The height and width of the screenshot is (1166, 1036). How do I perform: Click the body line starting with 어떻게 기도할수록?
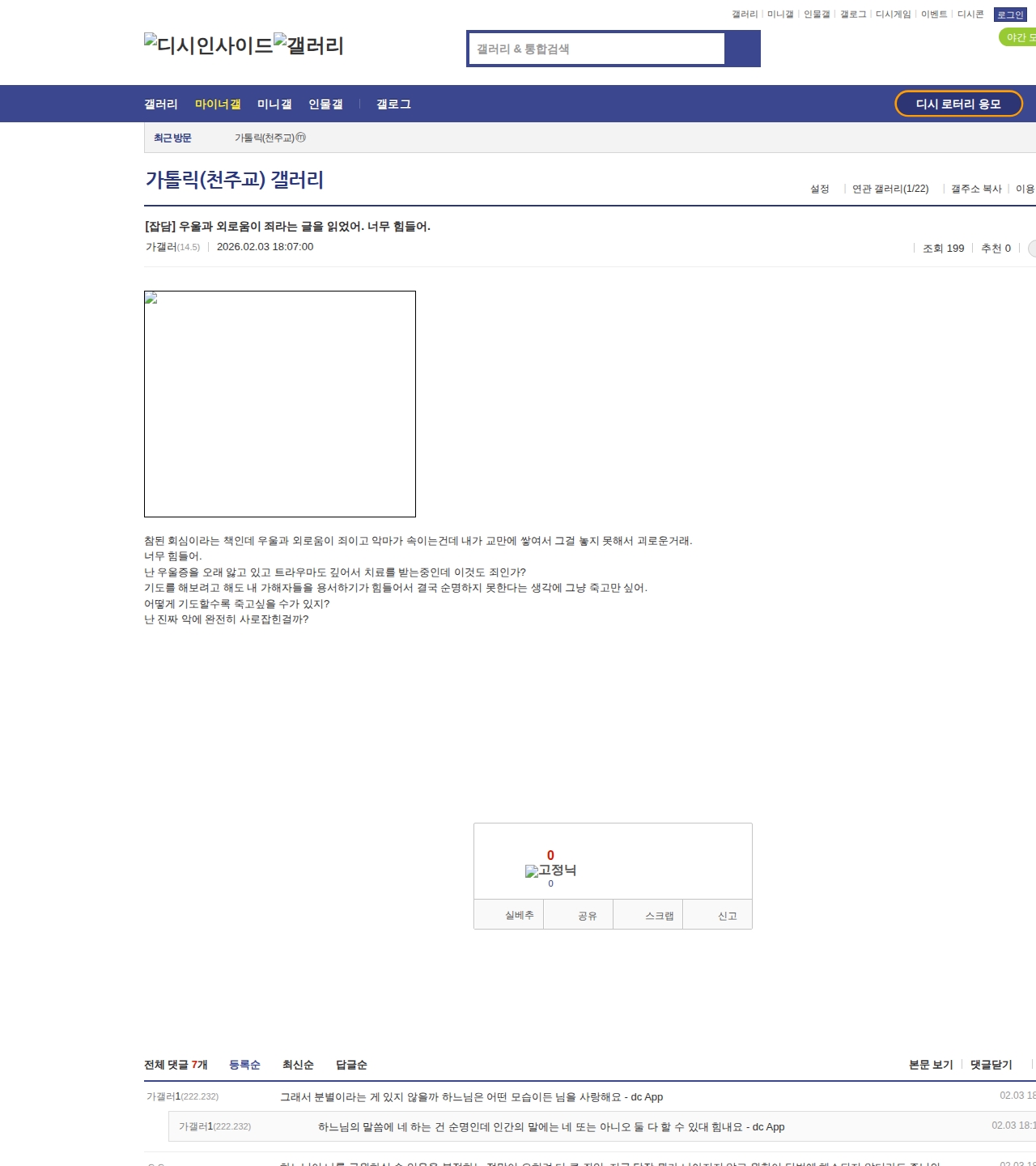tap(237, 604)
